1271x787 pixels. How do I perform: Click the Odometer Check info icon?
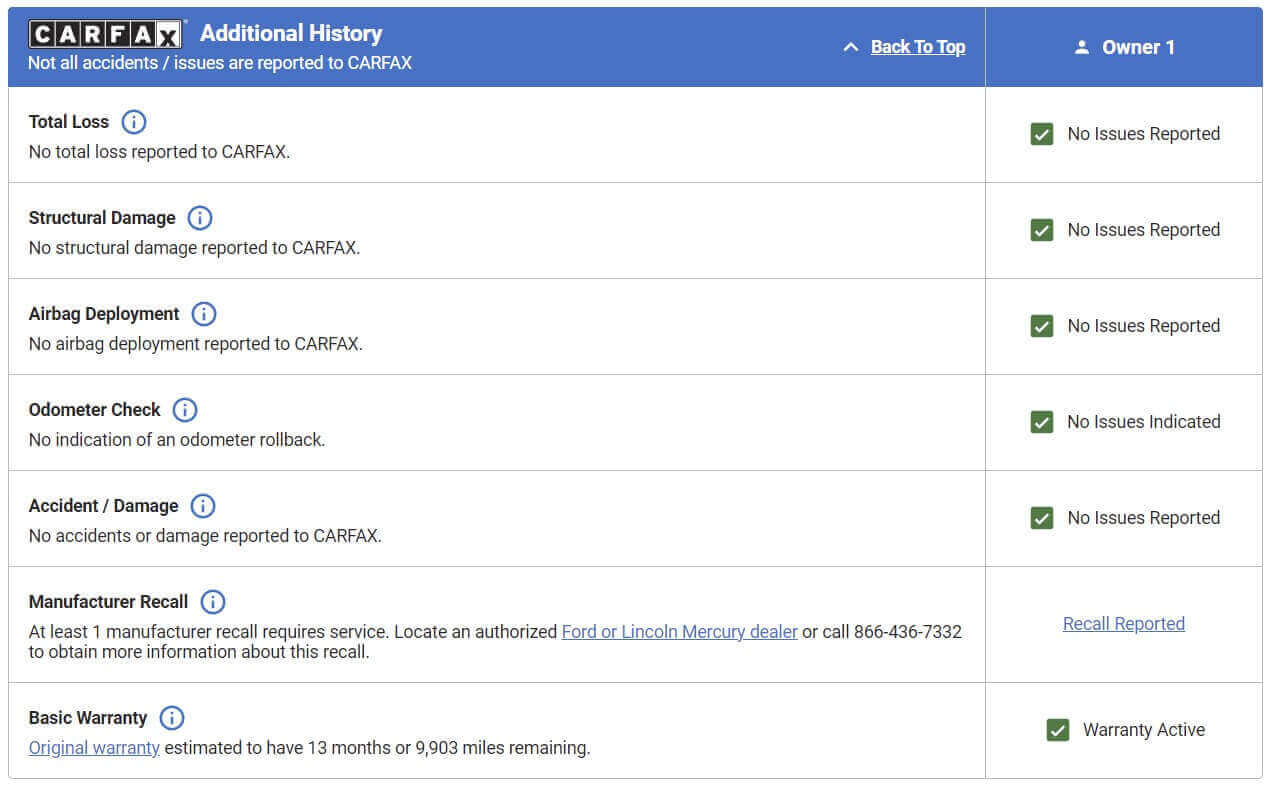coord(184,410)
